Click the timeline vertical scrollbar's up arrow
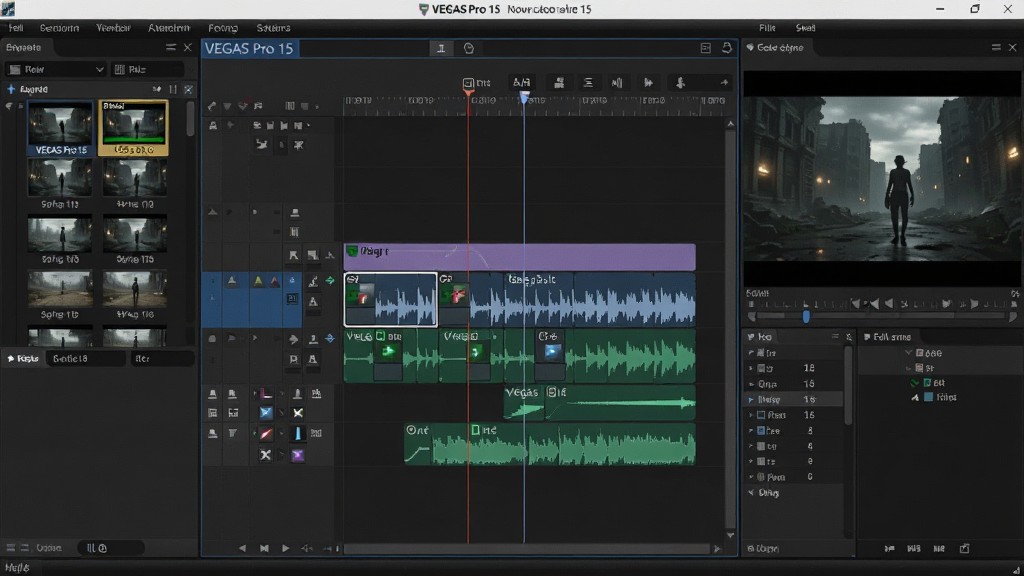Image resolution: width=1024 pixels, height=576 pixels. click(x=730, y=123)
